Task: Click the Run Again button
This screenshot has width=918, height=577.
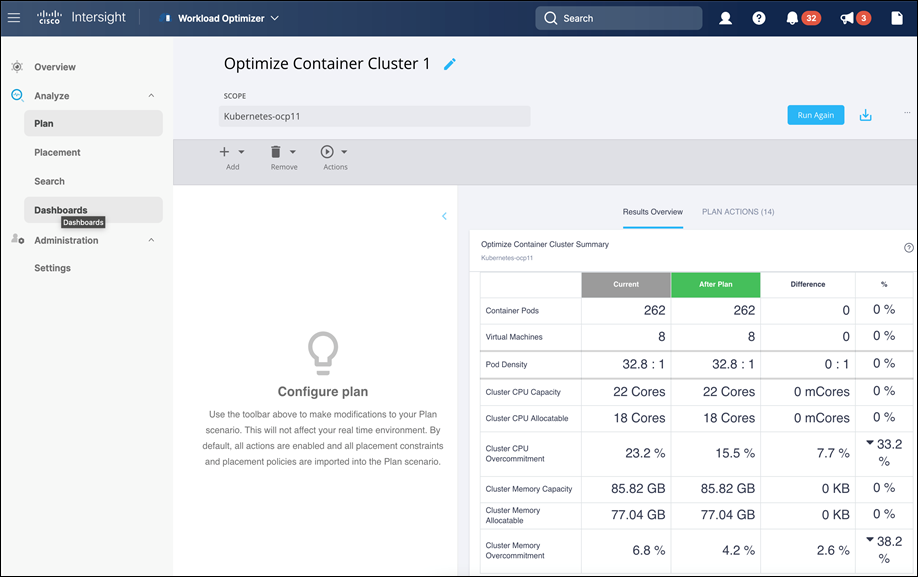Action: [x=815, y=114]
